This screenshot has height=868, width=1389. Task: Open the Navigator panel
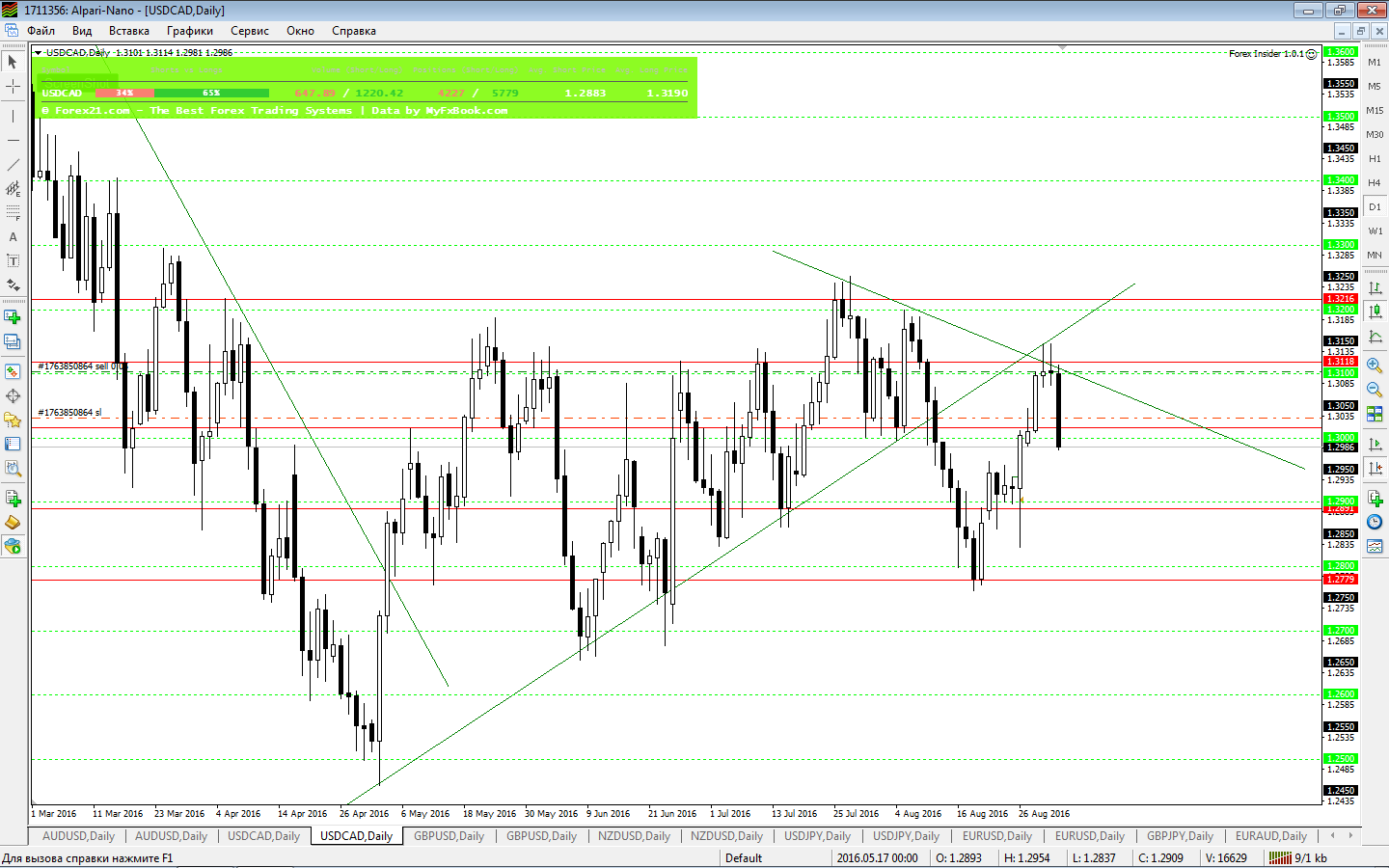pos(13,420)
